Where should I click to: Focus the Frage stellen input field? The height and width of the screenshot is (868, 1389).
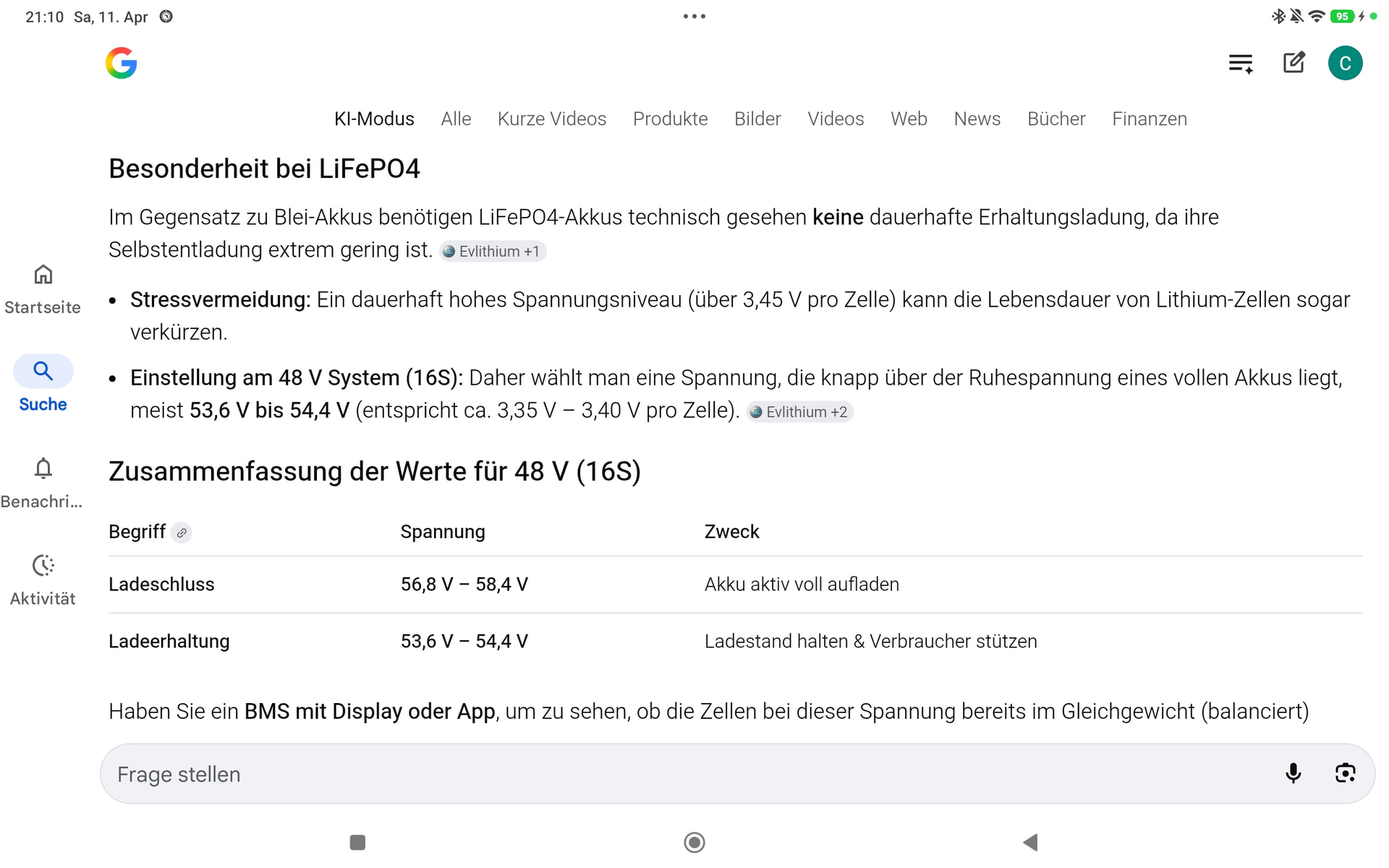[687, 774]
